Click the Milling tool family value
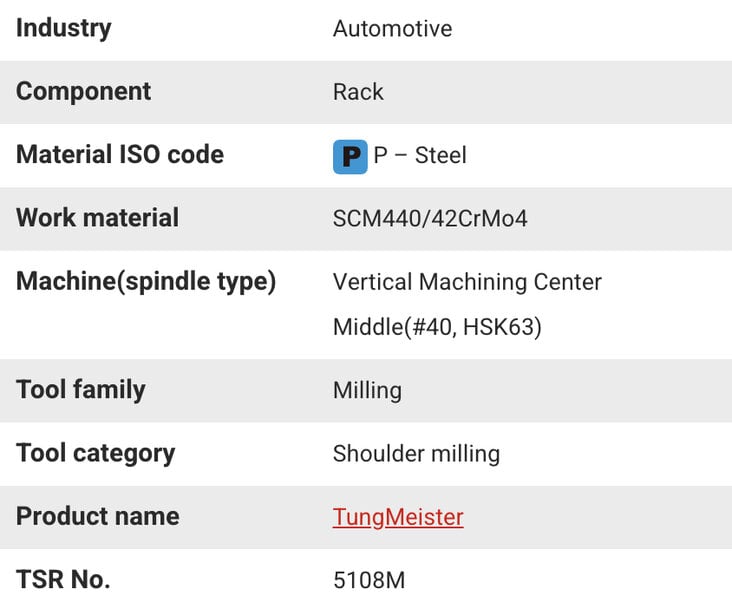732x609 pixels. tap(367, 391)
